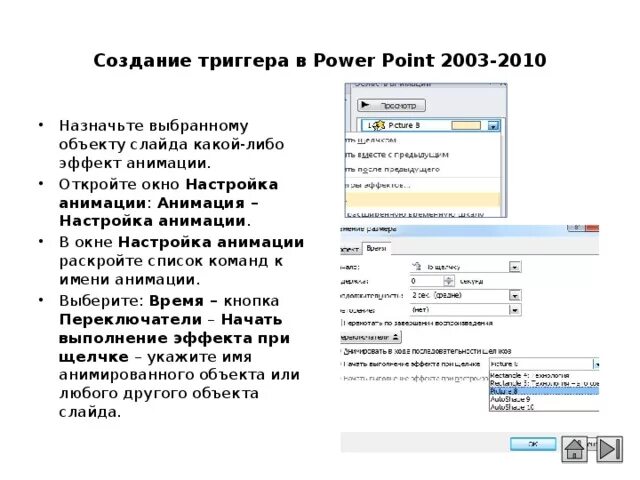
Task: Select the Picture 8 animation entry
Action: 430,125
